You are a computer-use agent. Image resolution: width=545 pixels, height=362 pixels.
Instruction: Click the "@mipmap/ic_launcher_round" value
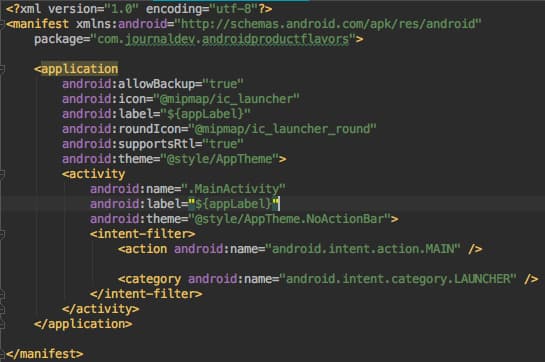[282, 129]
